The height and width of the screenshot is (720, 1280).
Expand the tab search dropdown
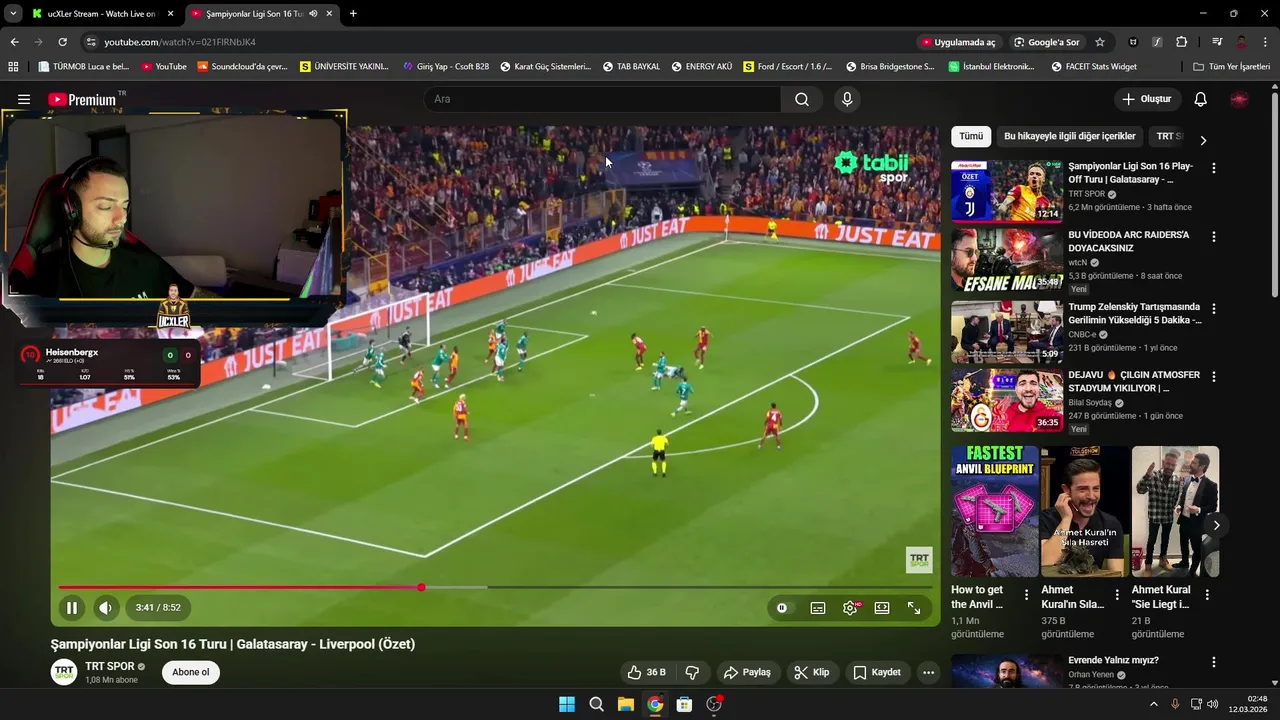click(x=12, y=14)
